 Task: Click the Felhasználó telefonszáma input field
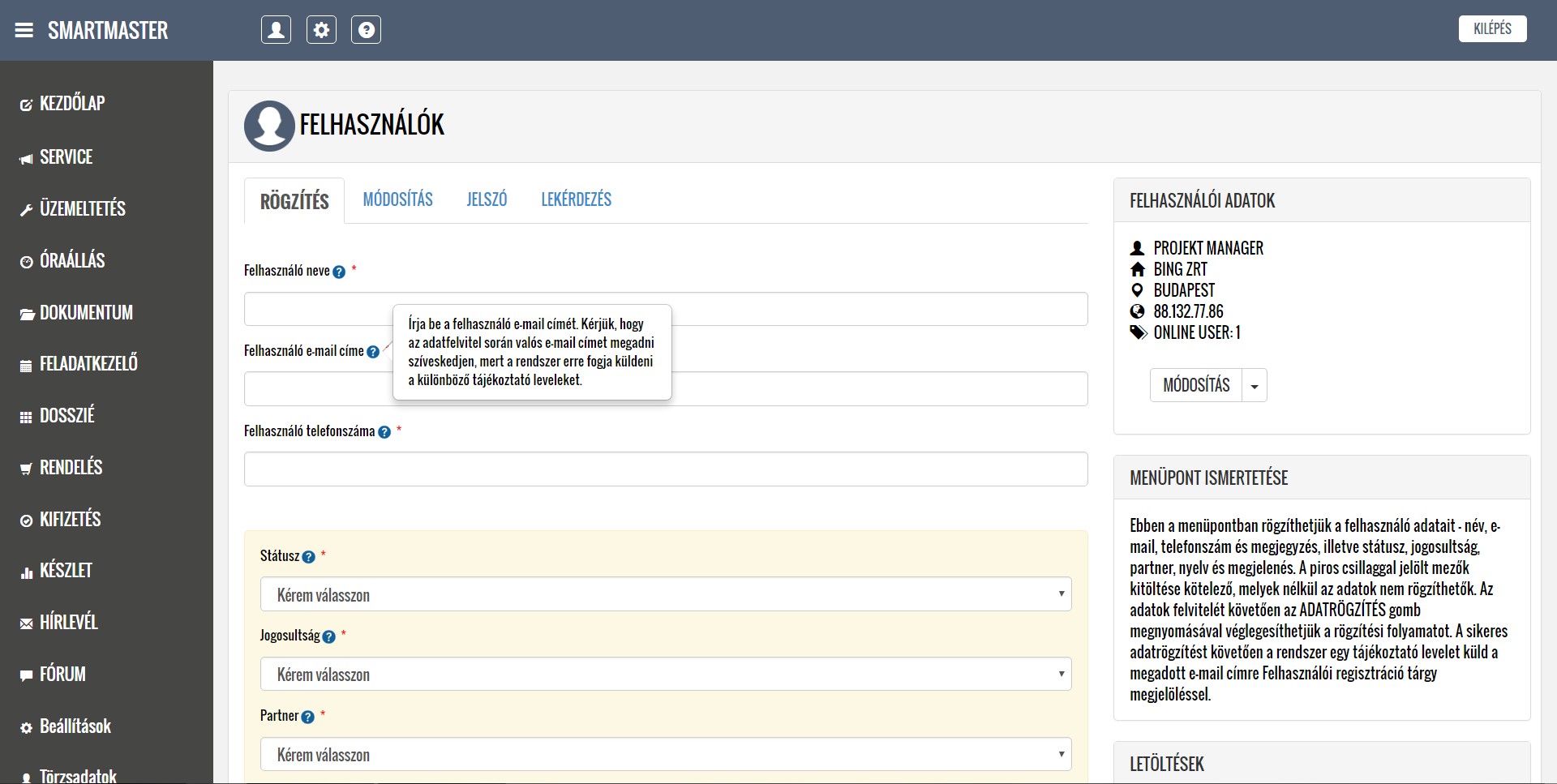click(x=665, y=469)
